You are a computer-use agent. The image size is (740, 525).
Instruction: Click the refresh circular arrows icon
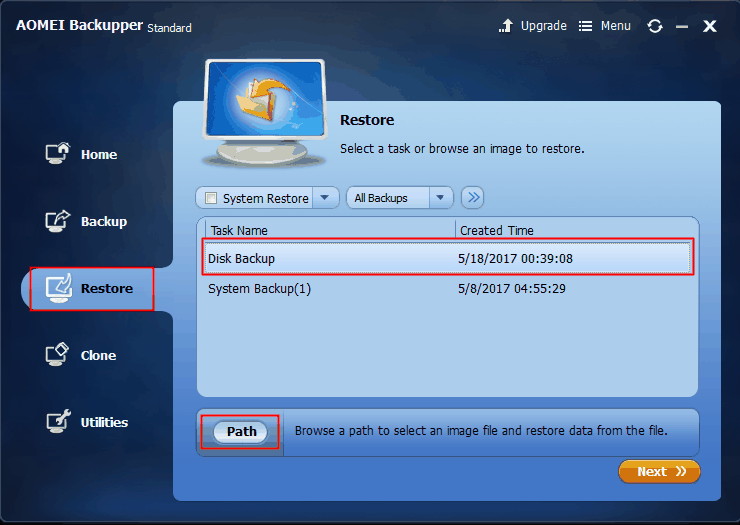655,26
